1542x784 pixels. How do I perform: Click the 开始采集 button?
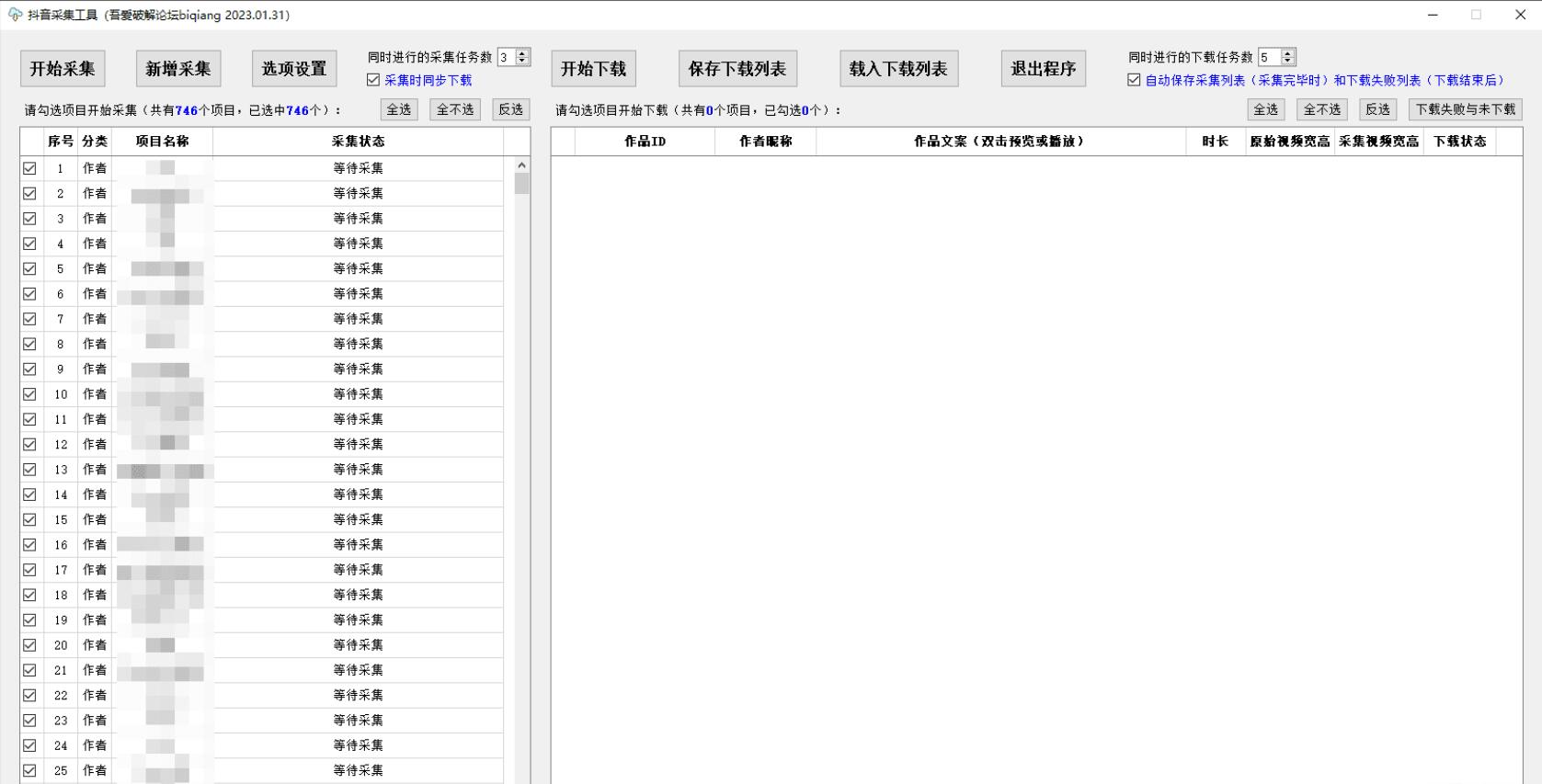tap(63, 69)
